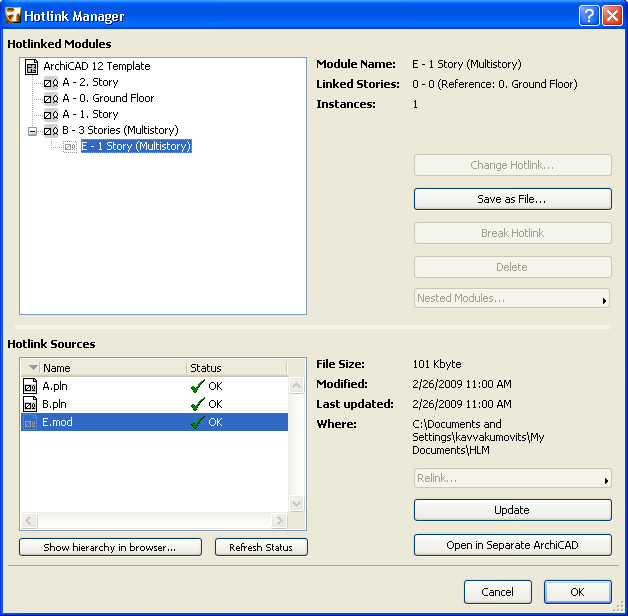Select A - 2. Story module

click(x=90, y=82)
